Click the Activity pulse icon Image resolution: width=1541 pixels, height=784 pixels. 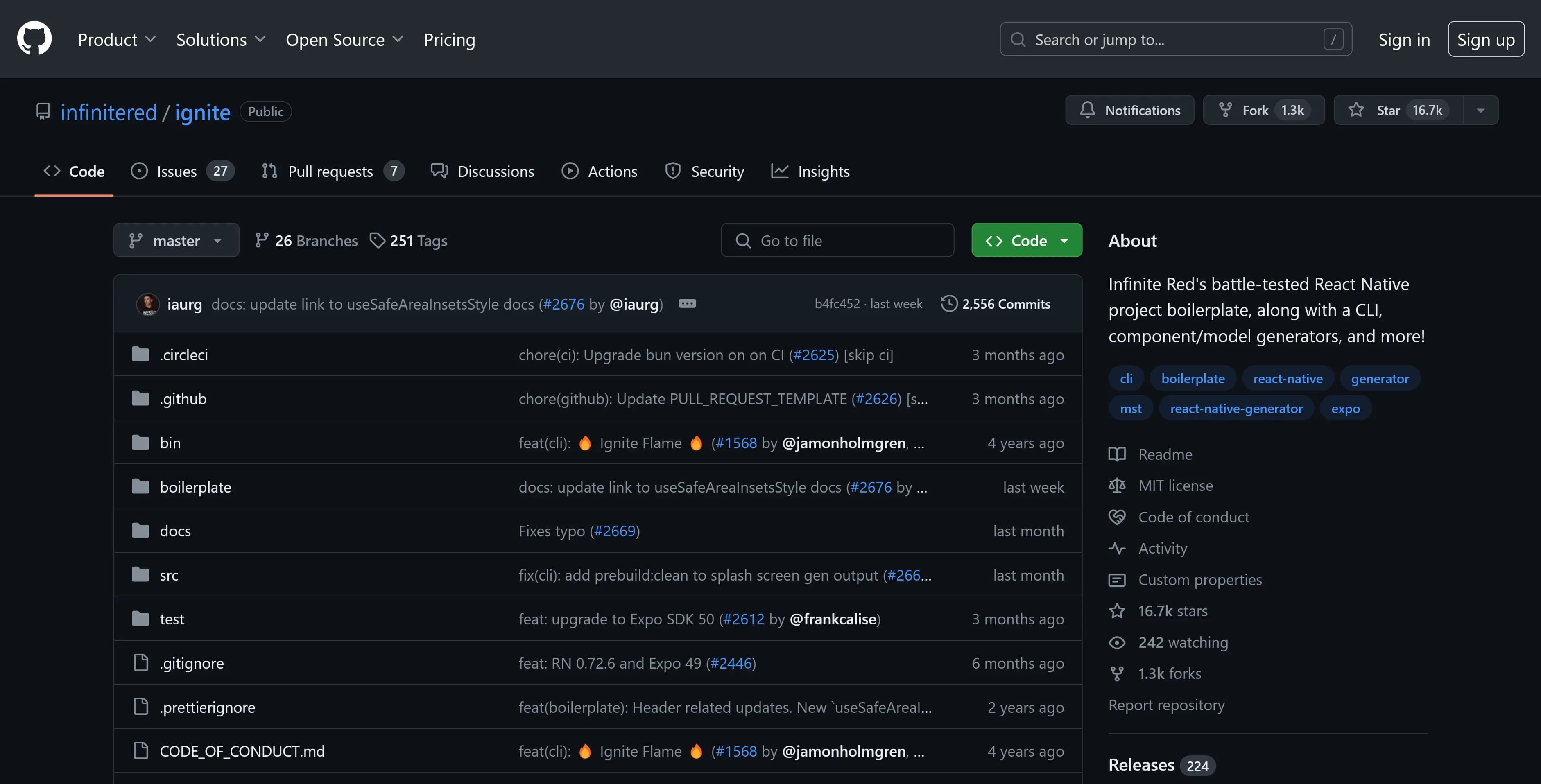pos(1117,548)
